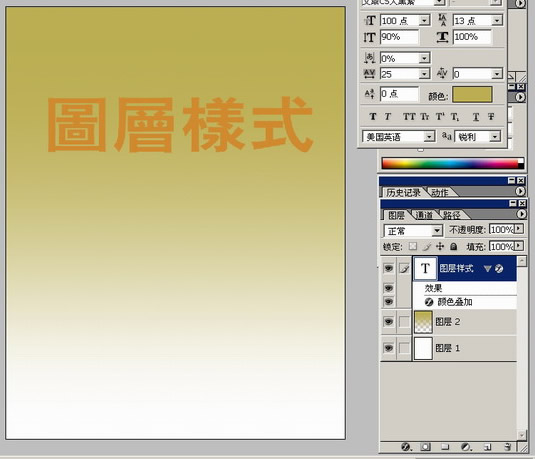Viewport: 535px width, 459px height.
Task: Open font size dropdown 100 点
Action: (424, 21)
